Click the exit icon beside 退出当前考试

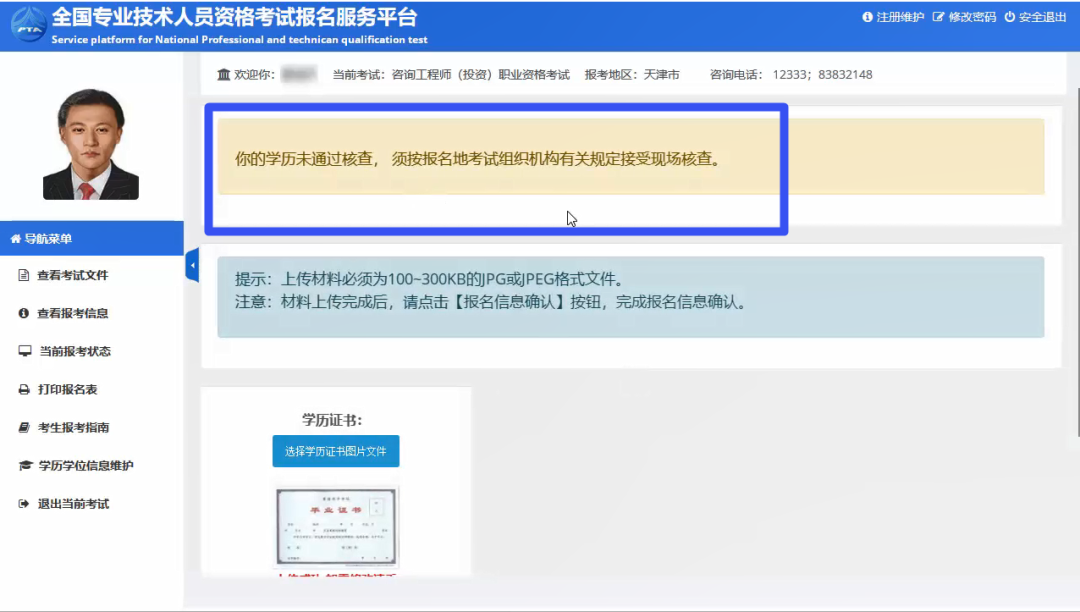pos(24,503)
